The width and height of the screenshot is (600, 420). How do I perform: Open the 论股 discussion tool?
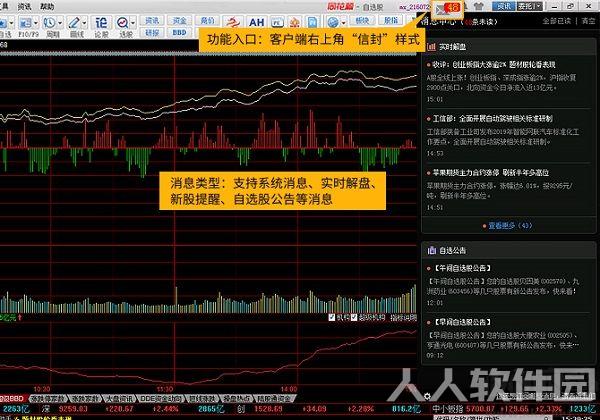coord(101,23)
